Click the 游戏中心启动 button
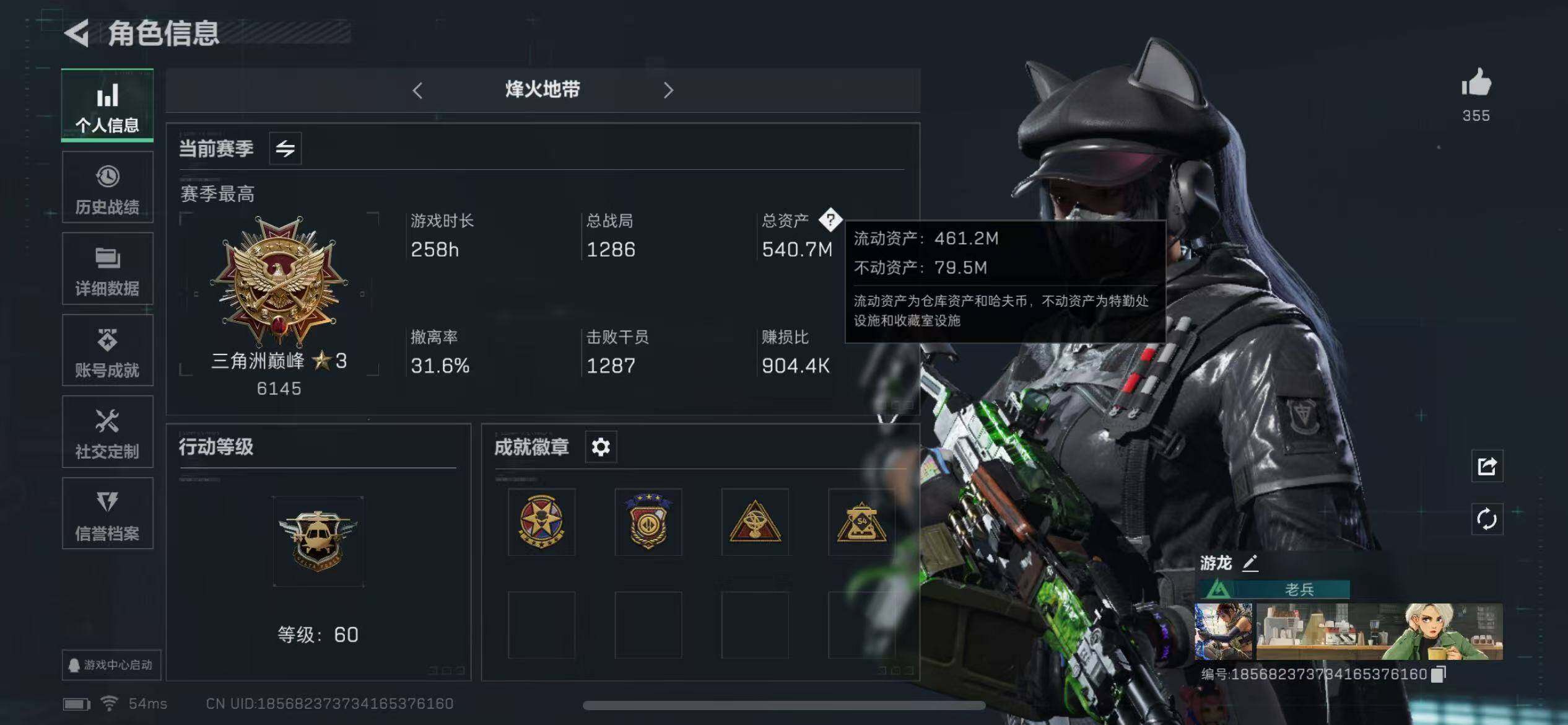 point(111,665)
